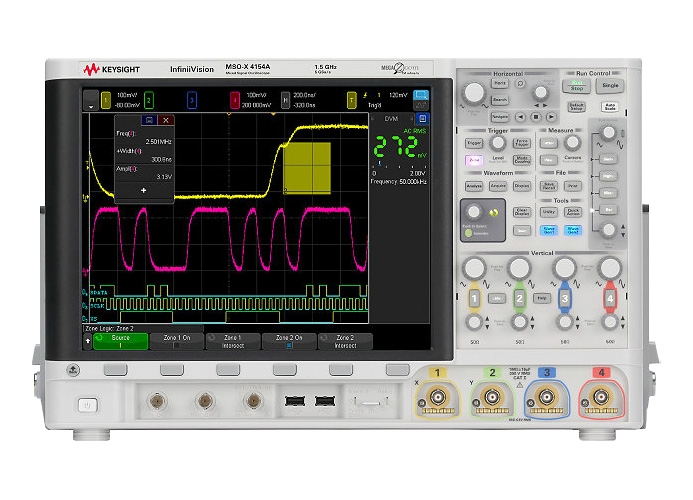Tap the blue icon beside the DVM header
Screen dimensions: 693x500
click(423, 118)
